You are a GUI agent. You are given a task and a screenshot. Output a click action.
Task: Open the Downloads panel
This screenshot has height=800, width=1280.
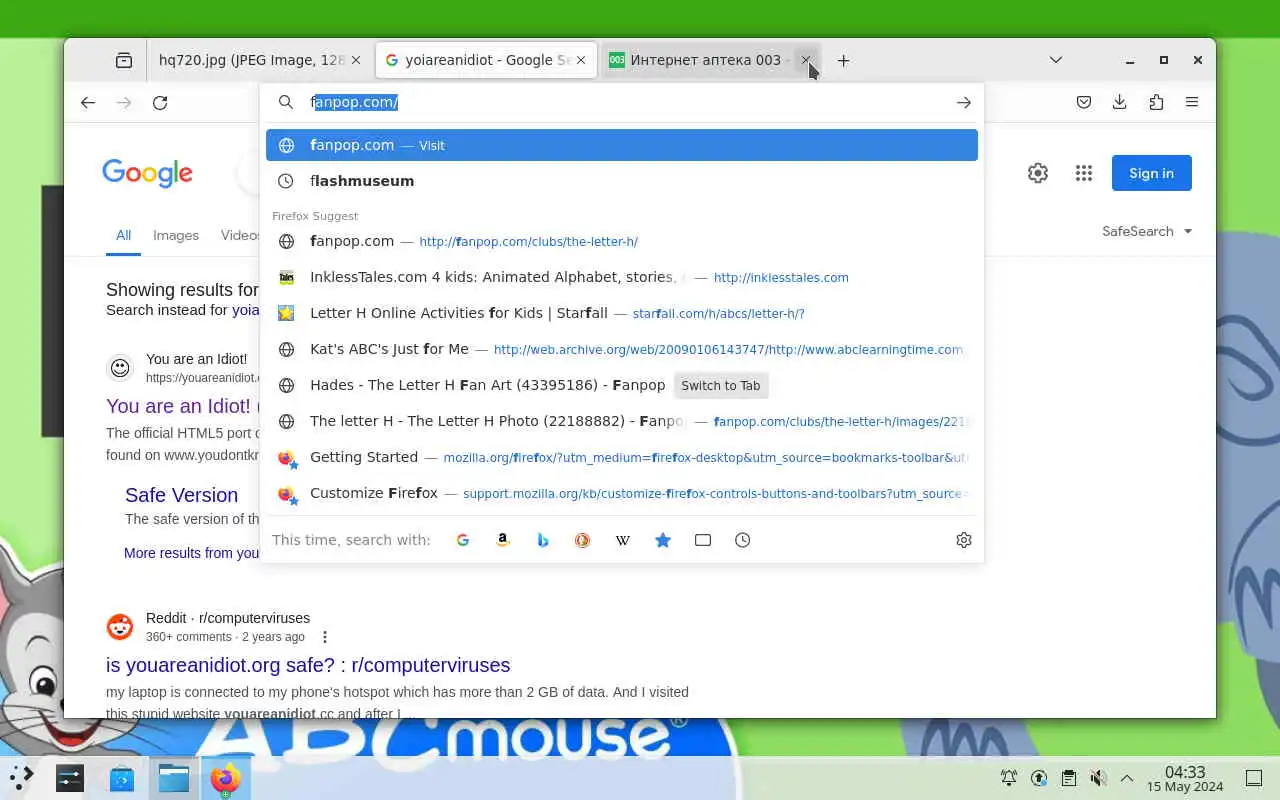pos(1120,102)
